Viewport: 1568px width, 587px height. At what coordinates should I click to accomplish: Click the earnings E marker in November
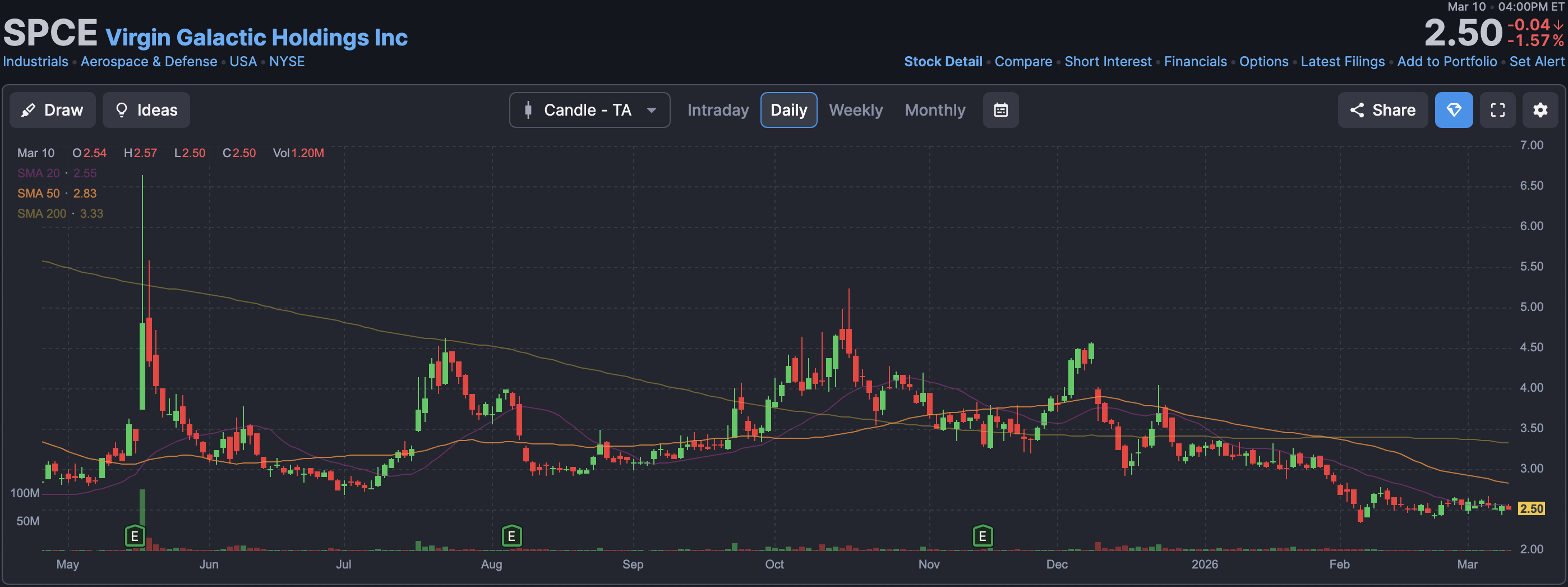pos(983,536)
